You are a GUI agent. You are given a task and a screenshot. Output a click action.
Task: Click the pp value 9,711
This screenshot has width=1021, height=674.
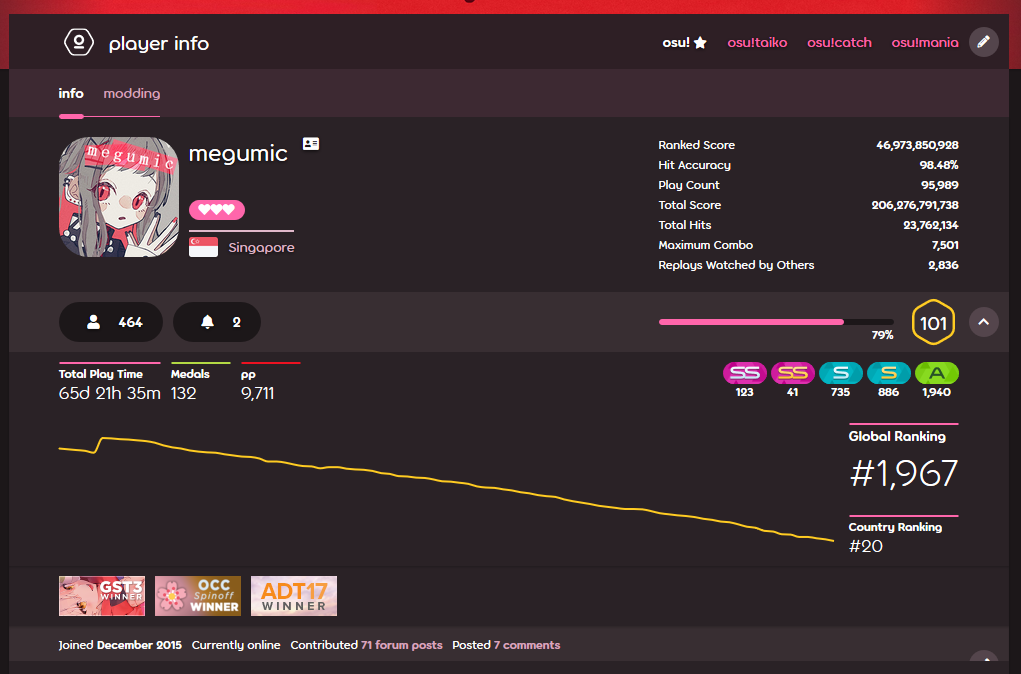(x=257, y=393)
